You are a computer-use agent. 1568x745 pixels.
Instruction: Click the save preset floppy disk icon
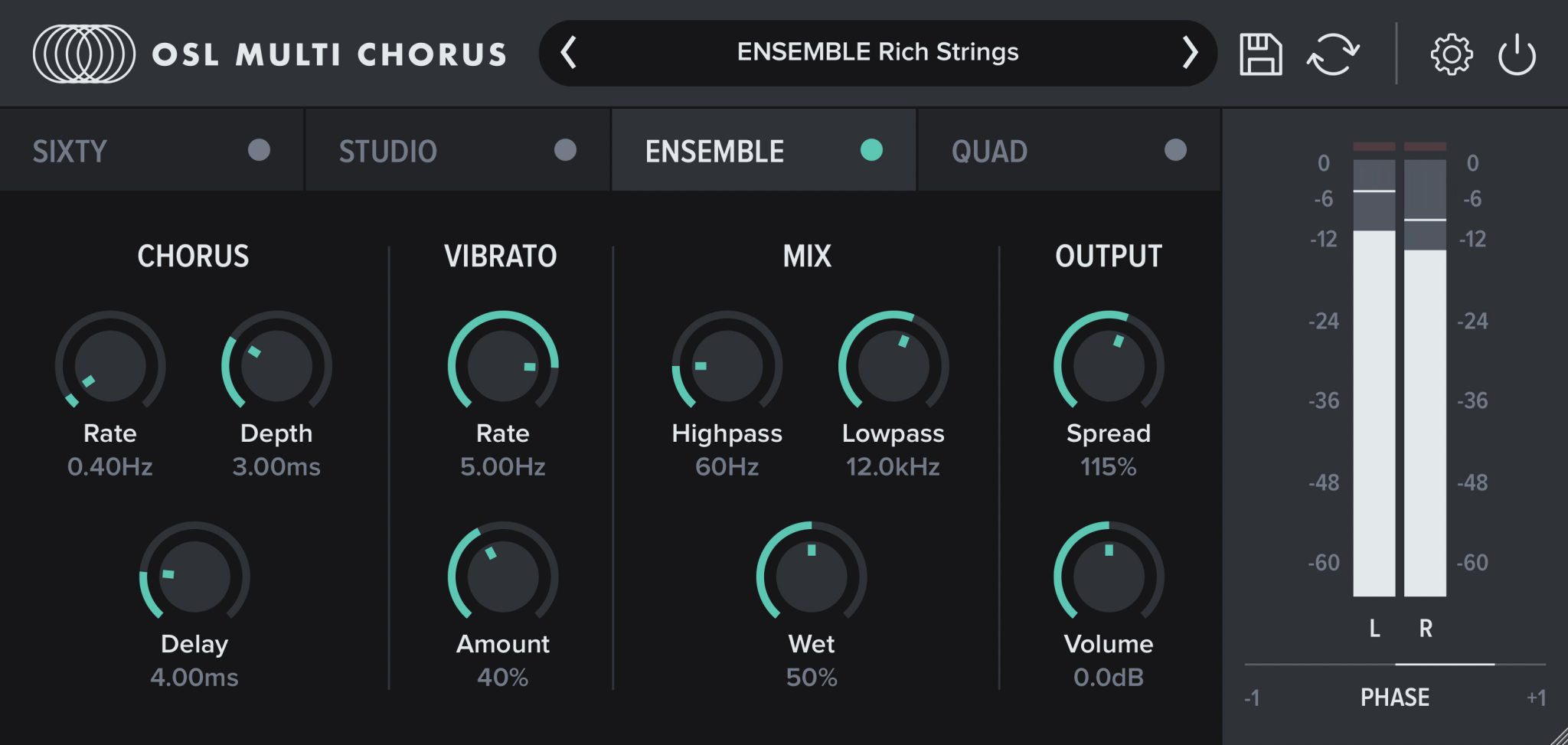pyautogui.click(x=1261, y=53)
